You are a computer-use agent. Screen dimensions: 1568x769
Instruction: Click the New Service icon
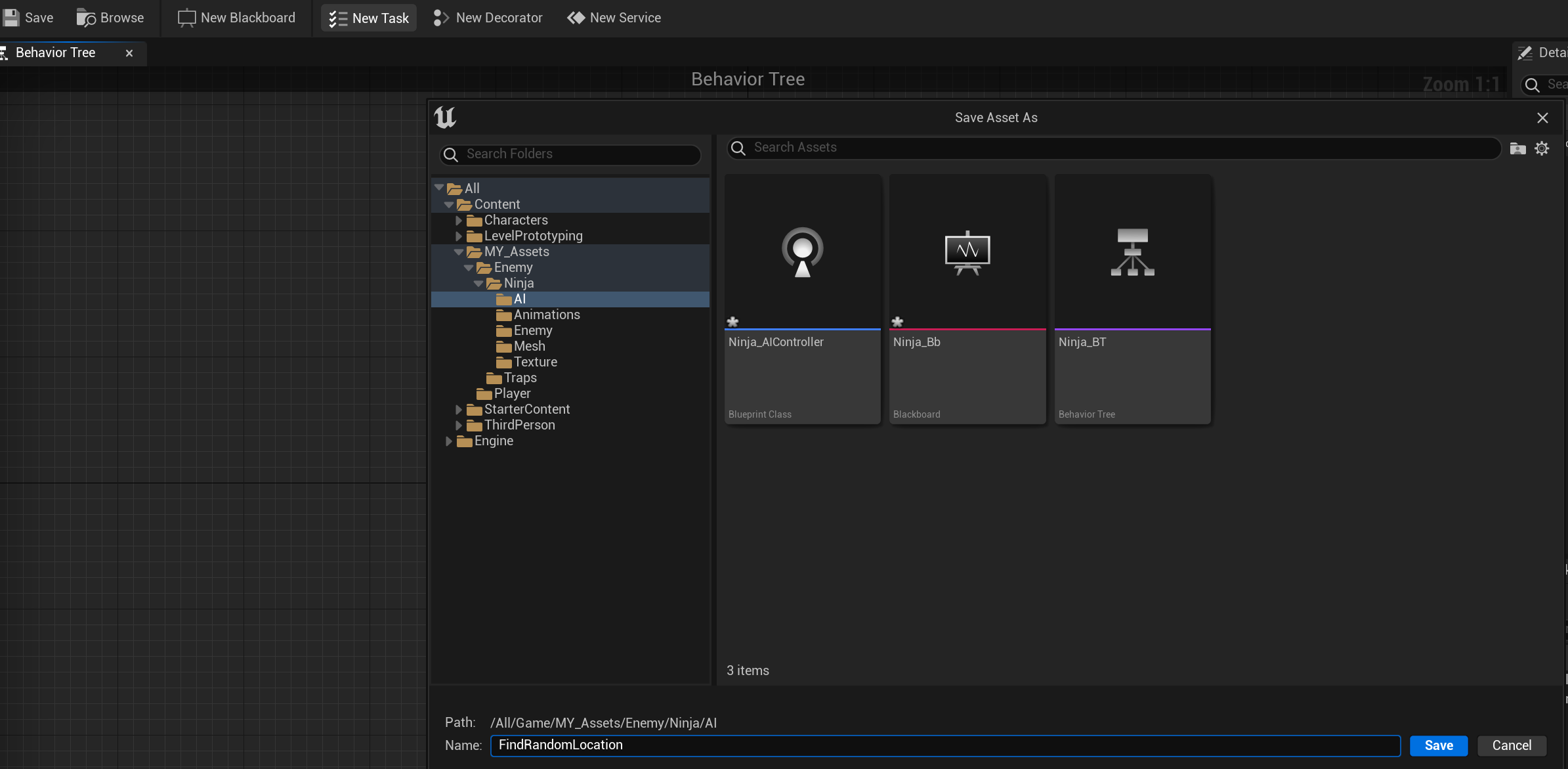pyautogui.click(x=576, y=18)
